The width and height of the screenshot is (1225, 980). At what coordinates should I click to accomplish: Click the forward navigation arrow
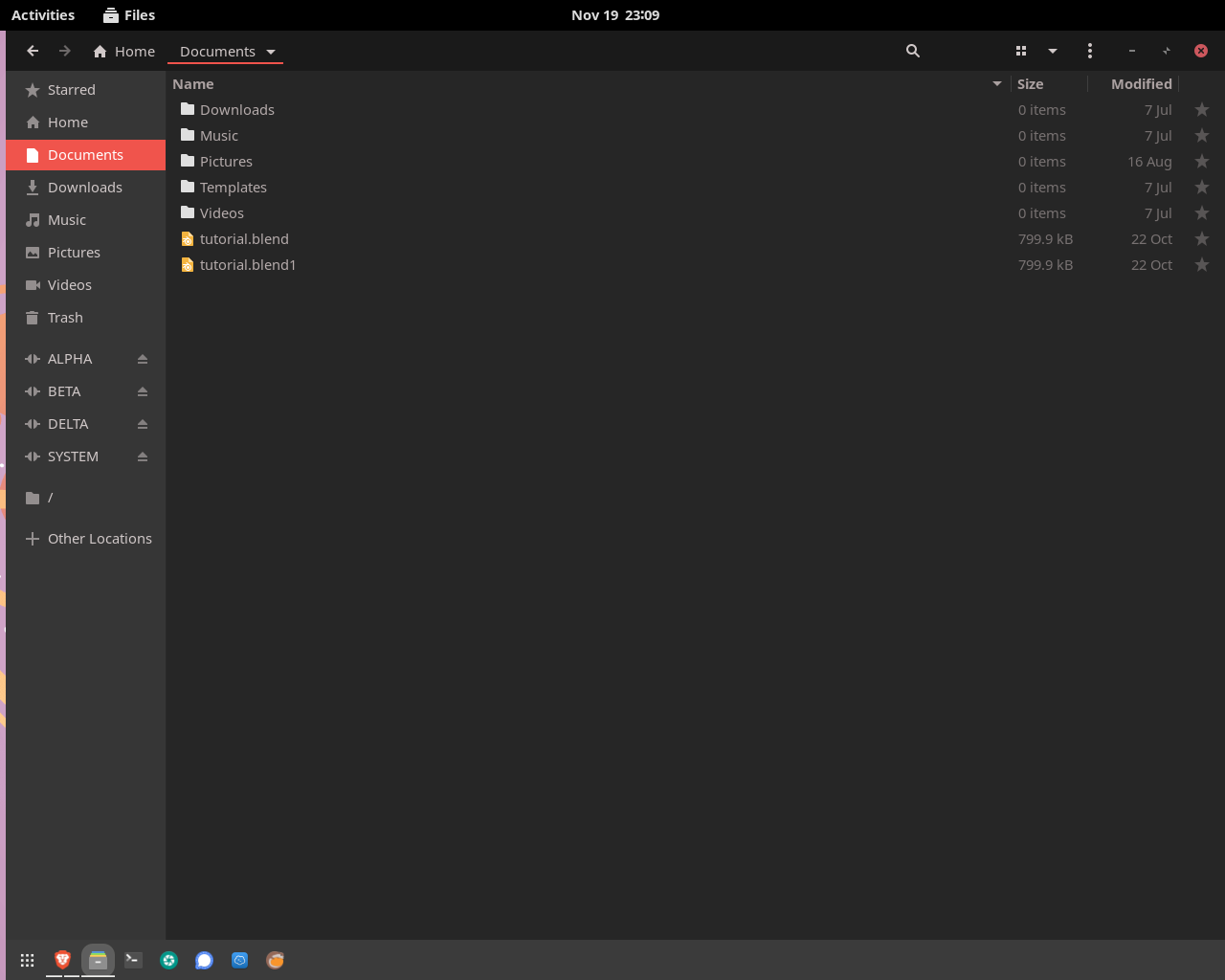[64, 51]
